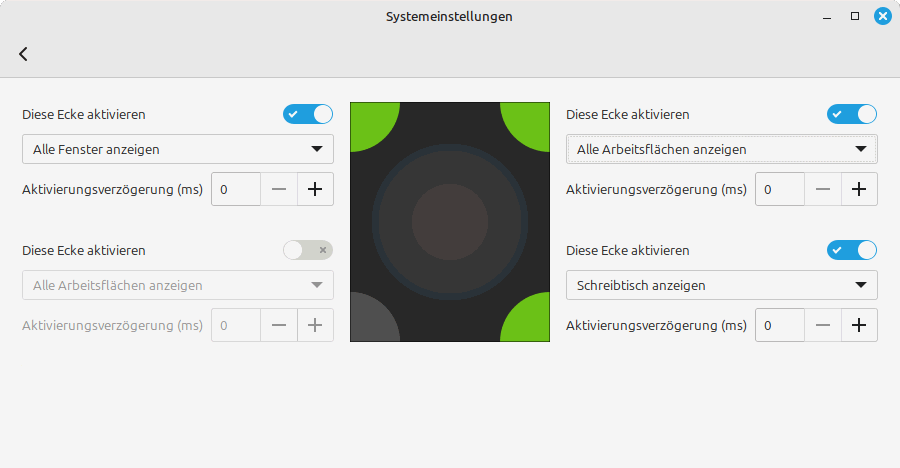The height and width of the screenshot is (468, 900).
Task: Increase the delay for Schreibtisch anzeigen corner
Action: click(859, 325)
